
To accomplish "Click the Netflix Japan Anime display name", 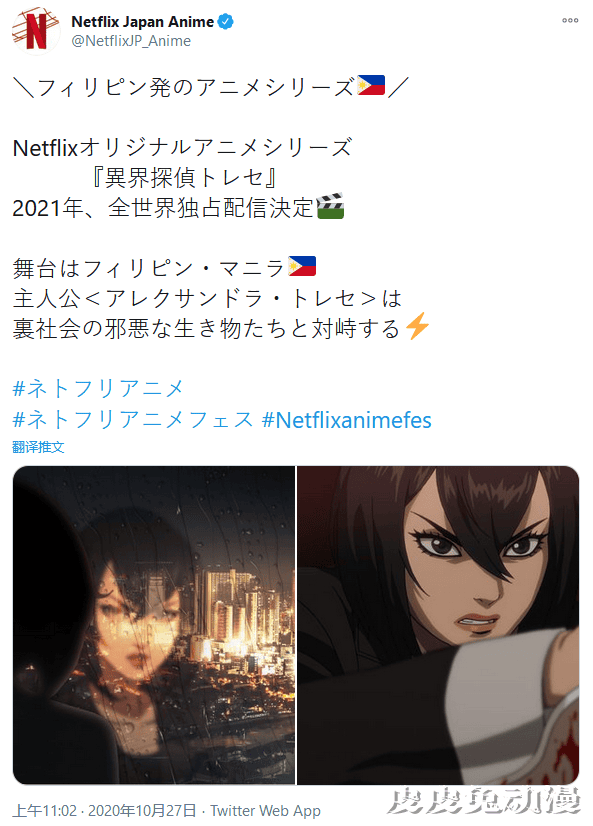I will coord(142,22).
